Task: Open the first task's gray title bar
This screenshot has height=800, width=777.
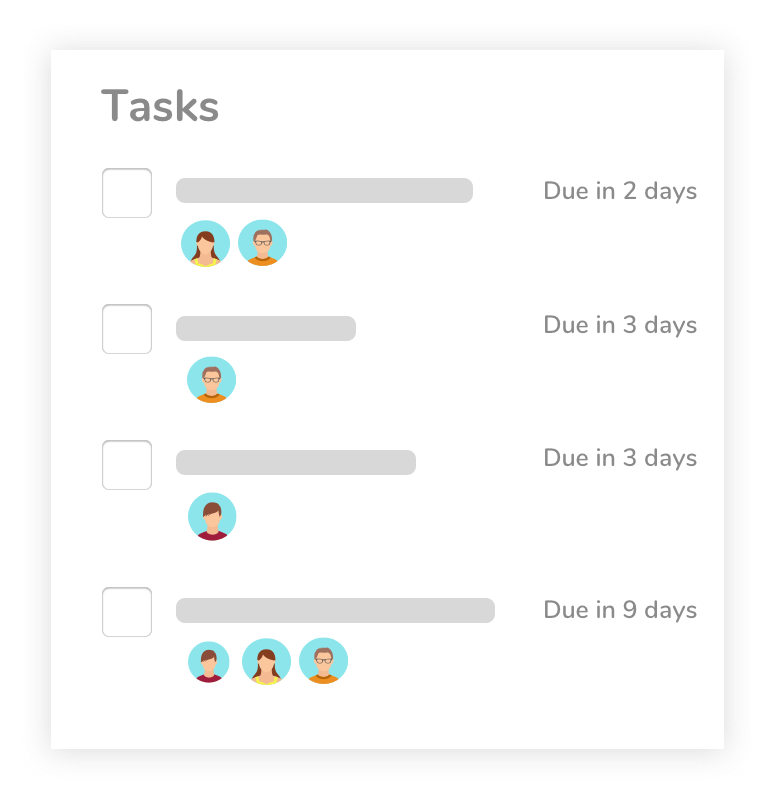Action: (324, 191)
